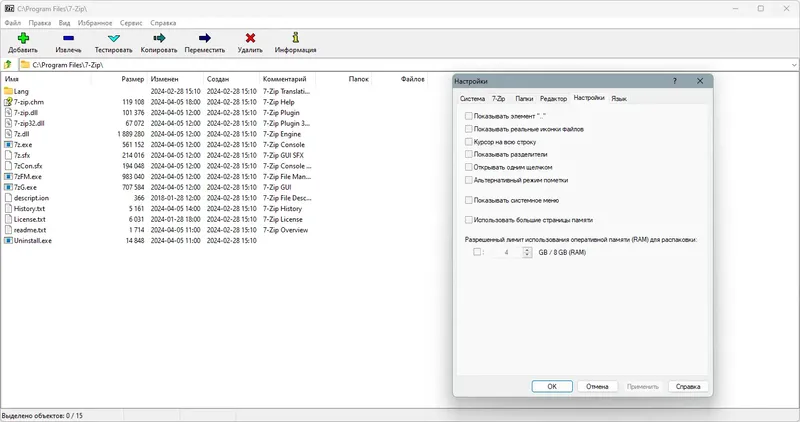Switch to the Язык tab
Viewport: 800px width, 422px height.
tap(619, 98)
